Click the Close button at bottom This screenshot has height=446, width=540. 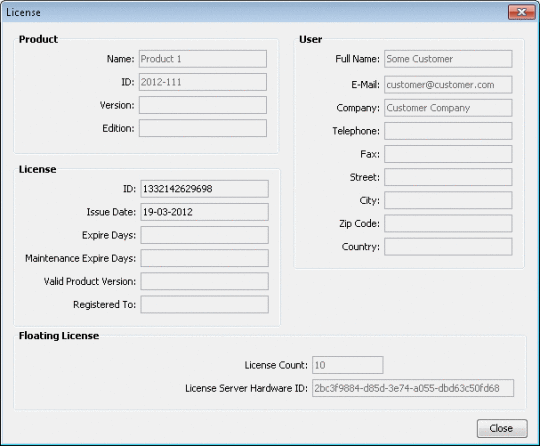coord(502,428)
